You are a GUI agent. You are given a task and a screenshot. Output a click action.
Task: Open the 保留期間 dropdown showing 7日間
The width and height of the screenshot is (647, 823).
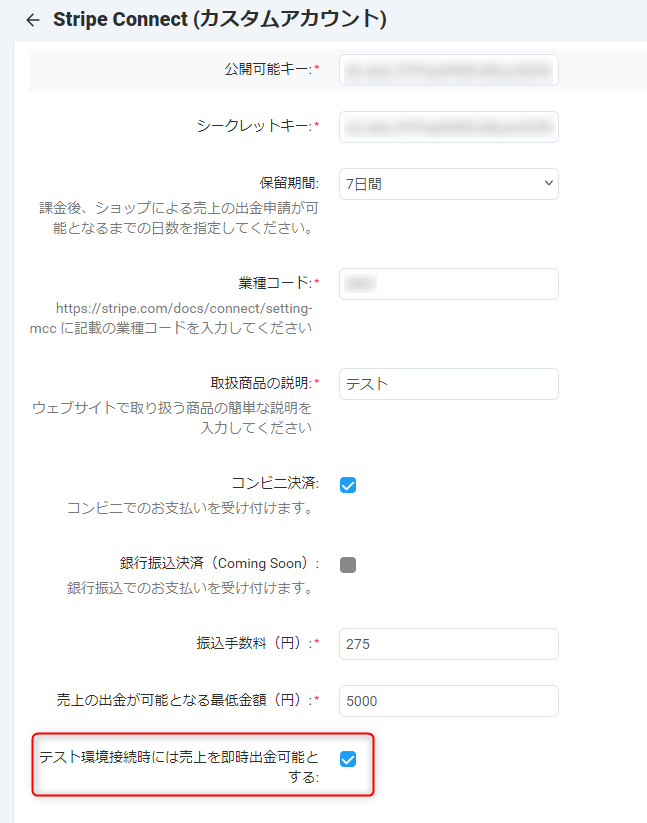point(448,184)
